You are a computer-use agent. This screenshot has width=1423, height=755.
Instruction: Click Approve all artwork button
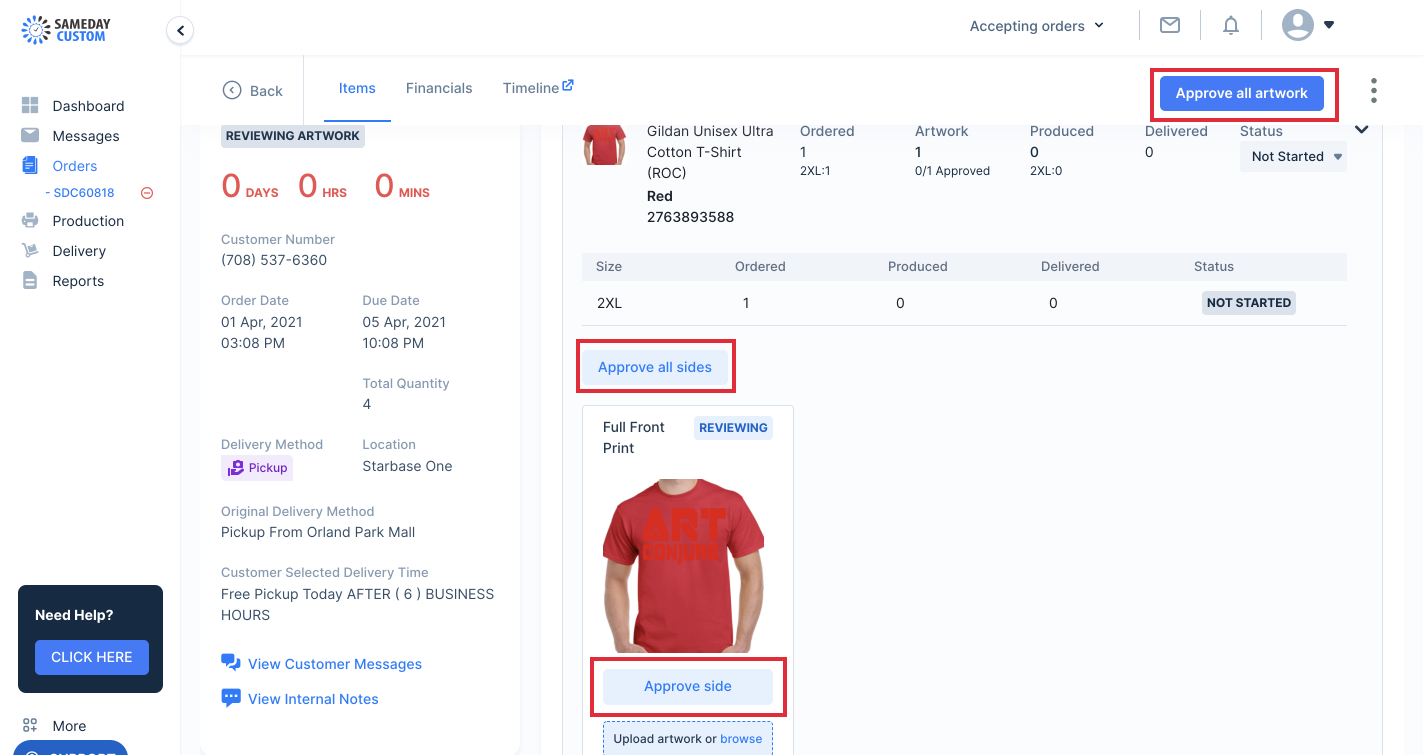1241,93
